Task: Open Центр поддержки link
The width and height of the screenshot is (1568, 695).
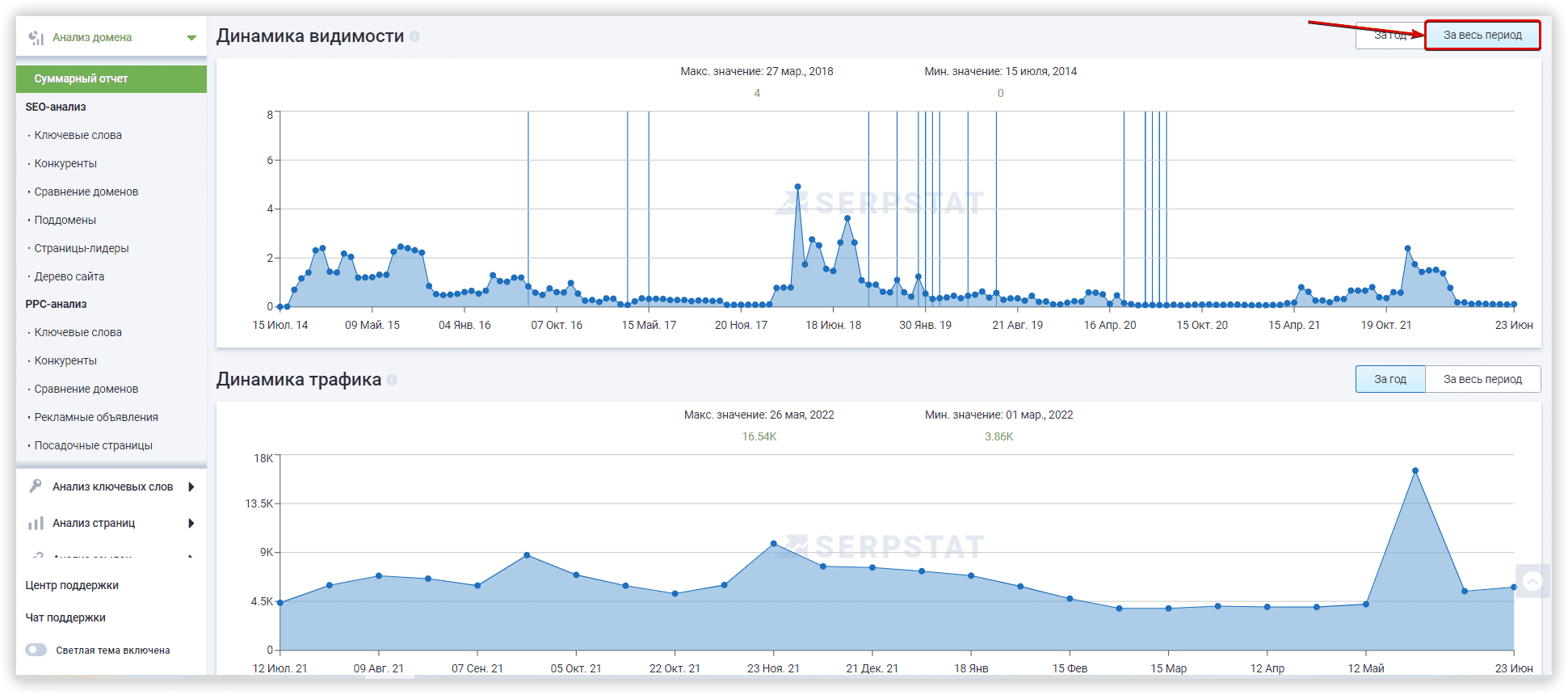Action: [x=72, y=585]
